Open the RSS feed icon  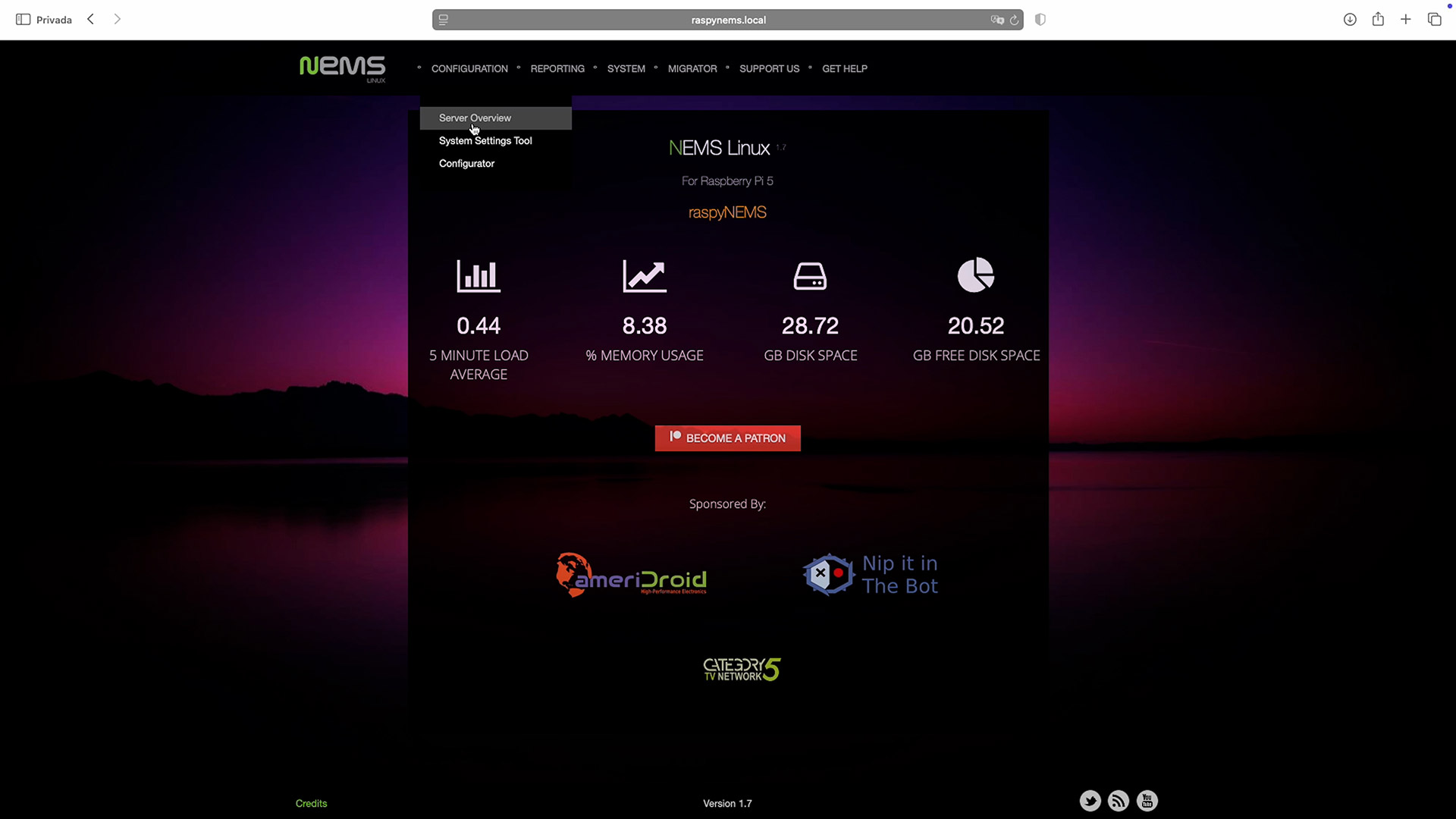coord(1119,801)
